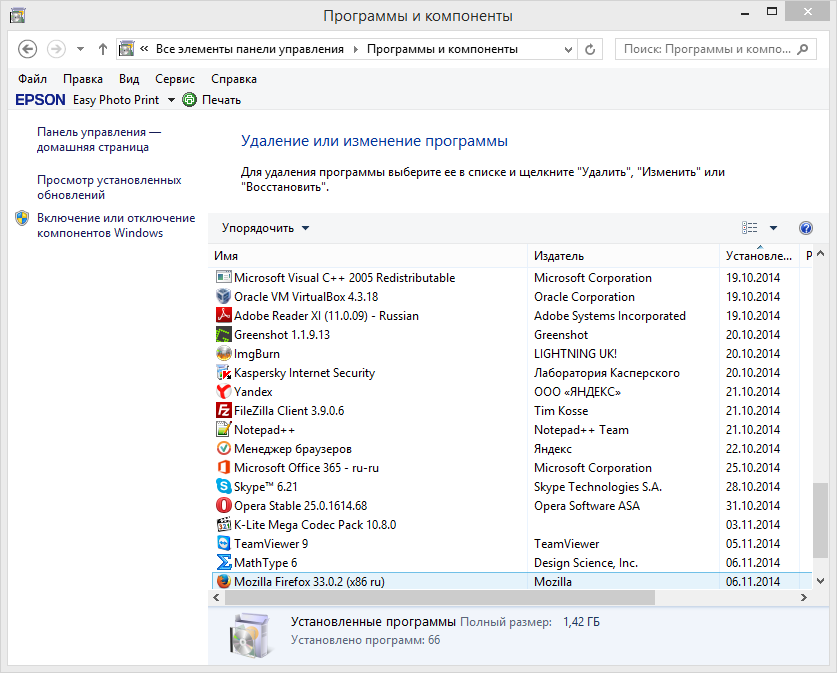Click the TeamViewer 9 icon
This screenshot has width=837, height=673.
pyautogui.click(x=224, y=544)
